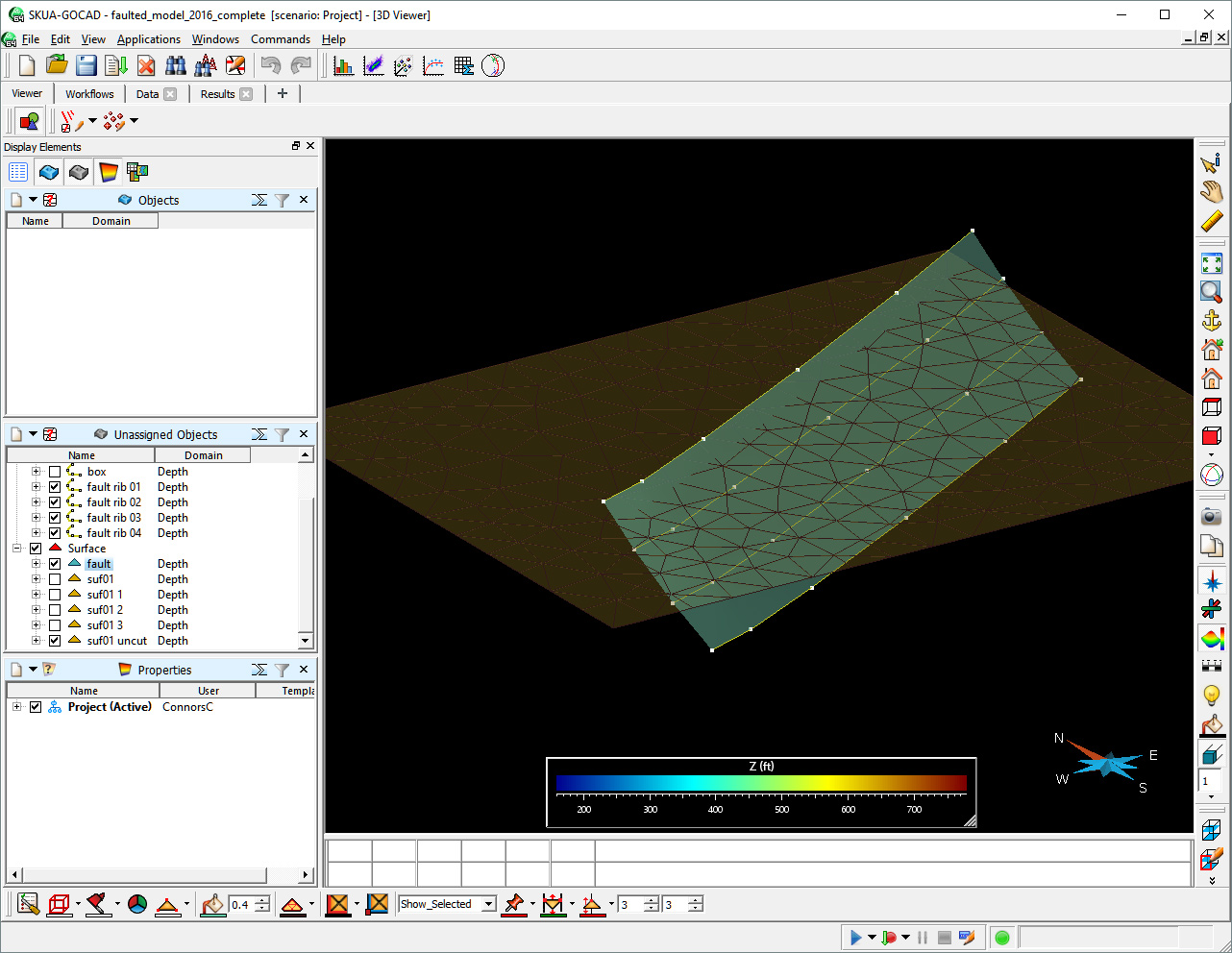1232x953 pixels.
Task: Add a new tab with plus button
Action: coord(283,93)
